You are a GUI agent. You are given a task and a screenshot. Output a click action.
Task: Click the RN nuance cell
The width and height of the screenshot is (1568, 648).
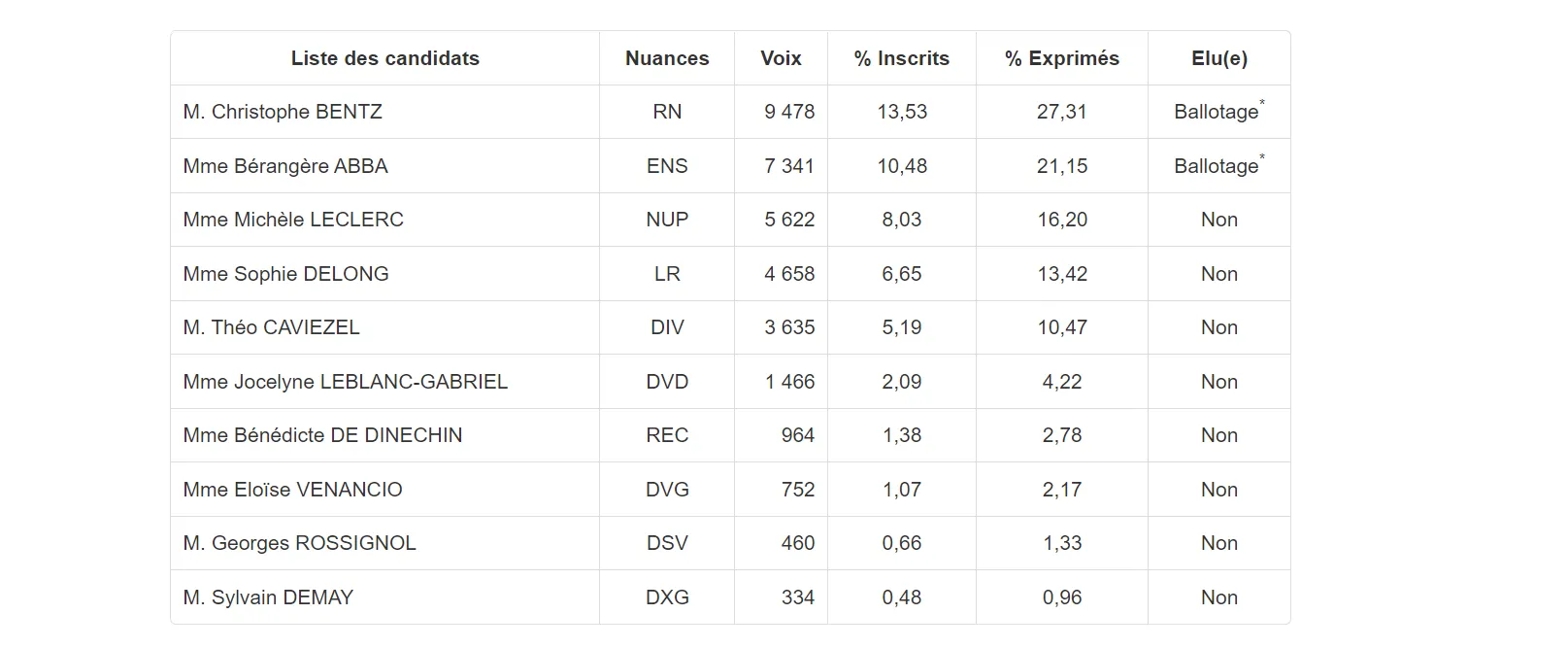coord(667,112)
